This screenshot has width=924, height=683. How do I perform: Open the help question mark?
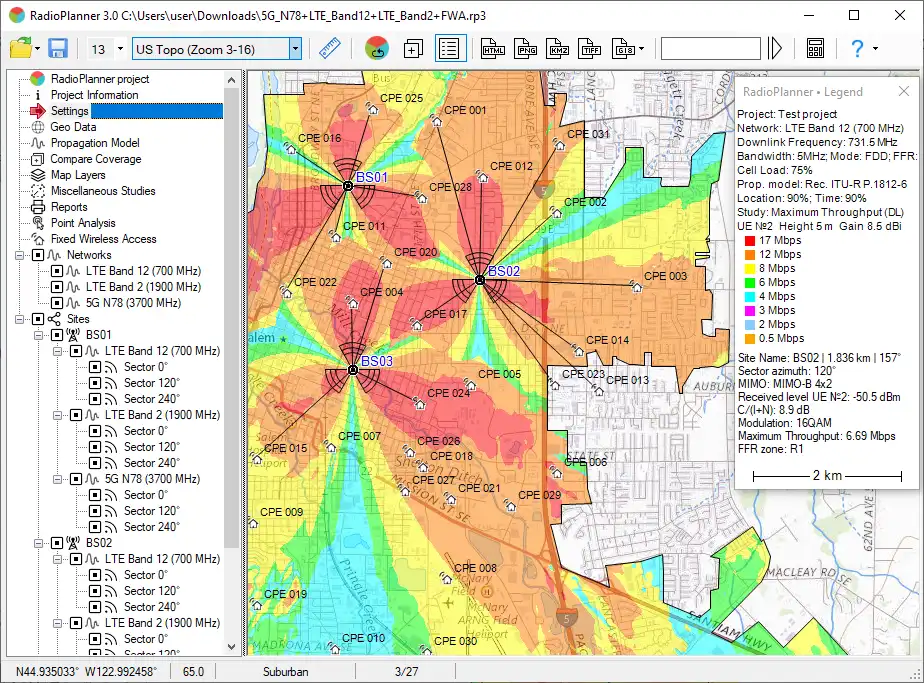[x=857, y=48]
